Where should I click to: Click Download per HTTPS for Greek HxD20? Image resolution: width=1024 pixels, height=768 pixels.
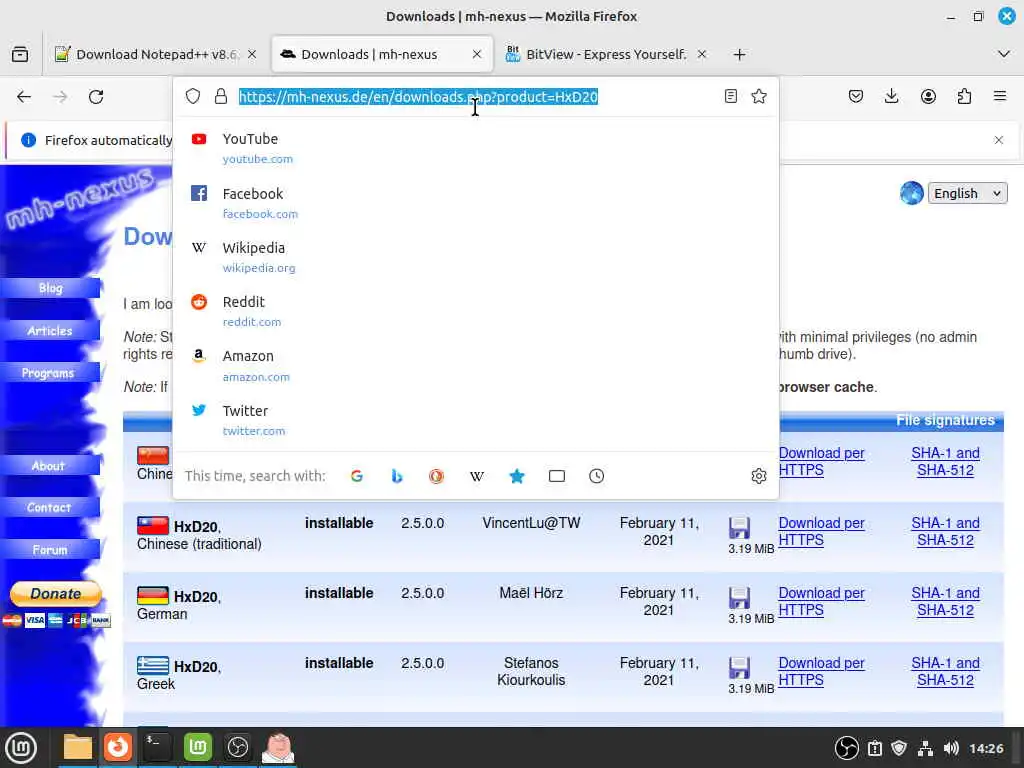[821, 671]
